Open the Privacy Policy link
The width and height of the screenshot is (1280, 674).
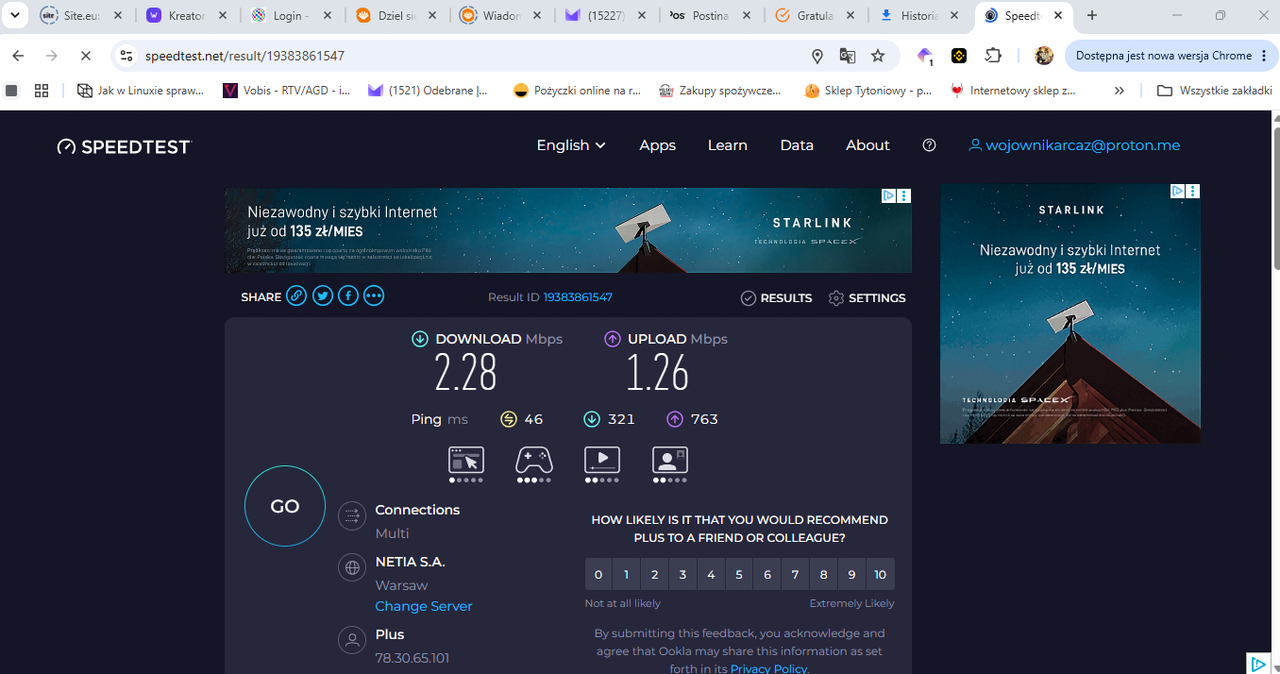(x=768, y=668)
